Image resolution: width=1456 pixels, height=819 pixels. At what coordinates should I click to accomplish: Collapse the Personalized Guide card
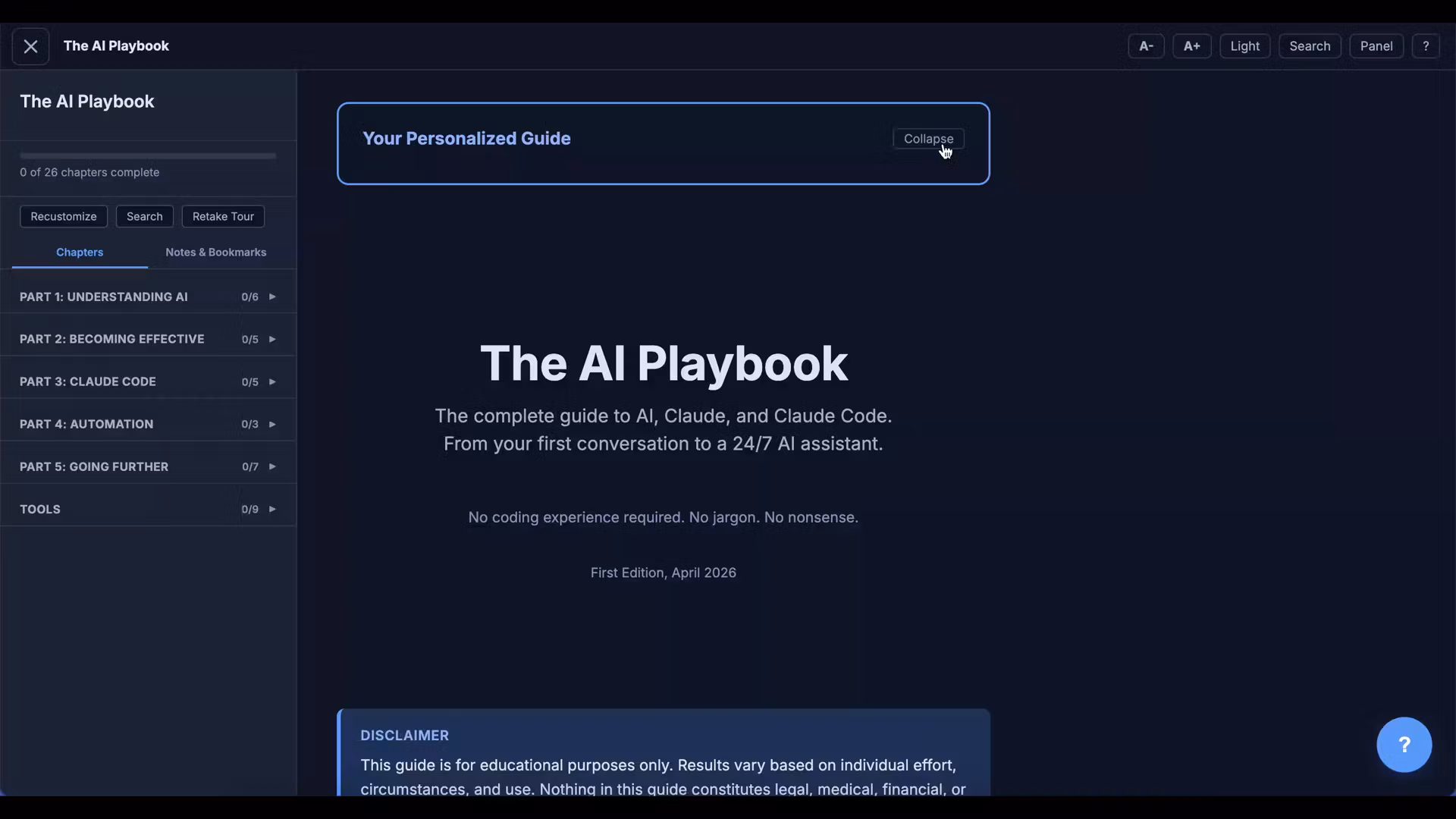tap(928, 139)
